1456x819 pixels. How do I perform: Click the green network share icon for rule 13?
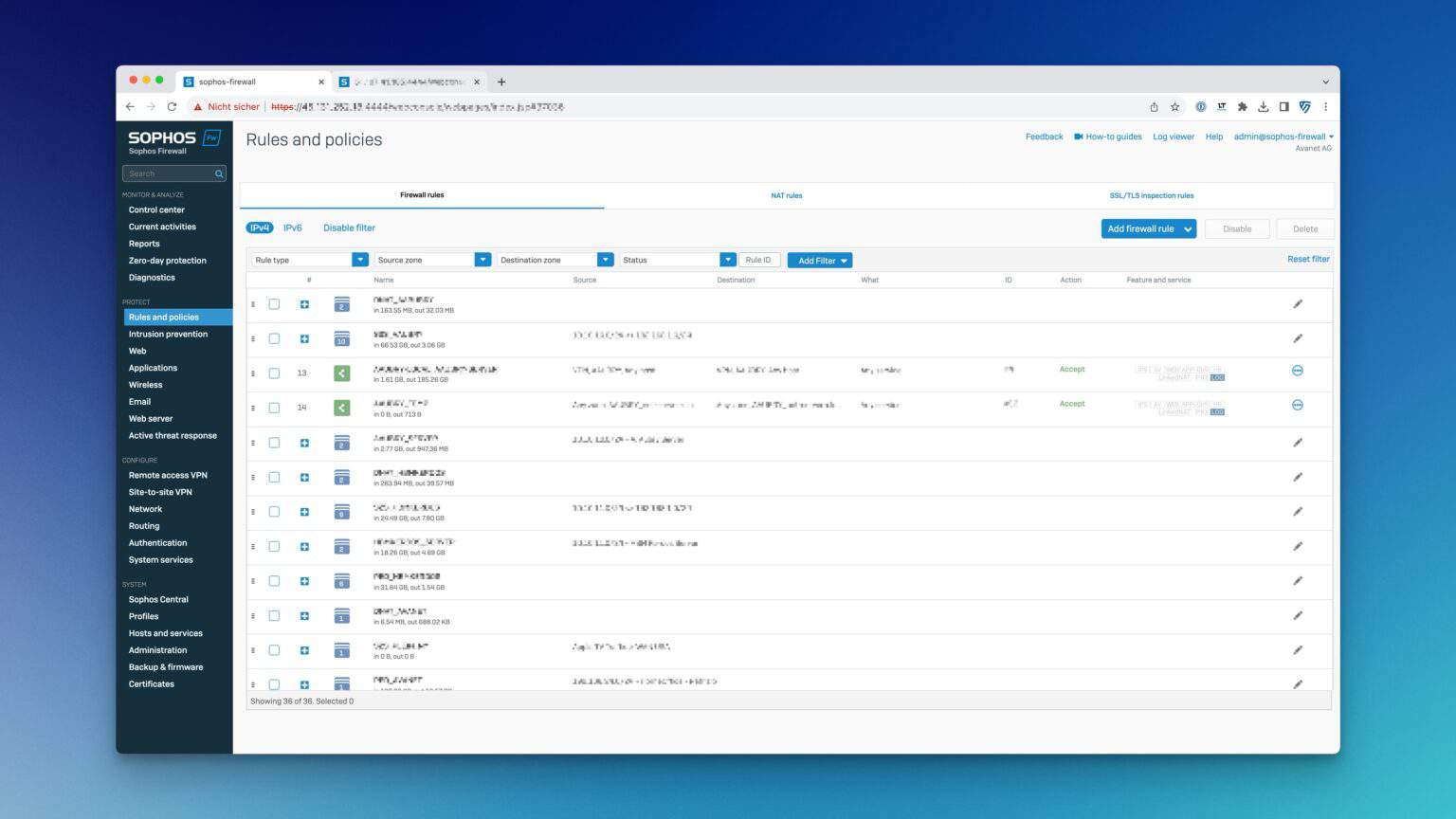point(342,373)
